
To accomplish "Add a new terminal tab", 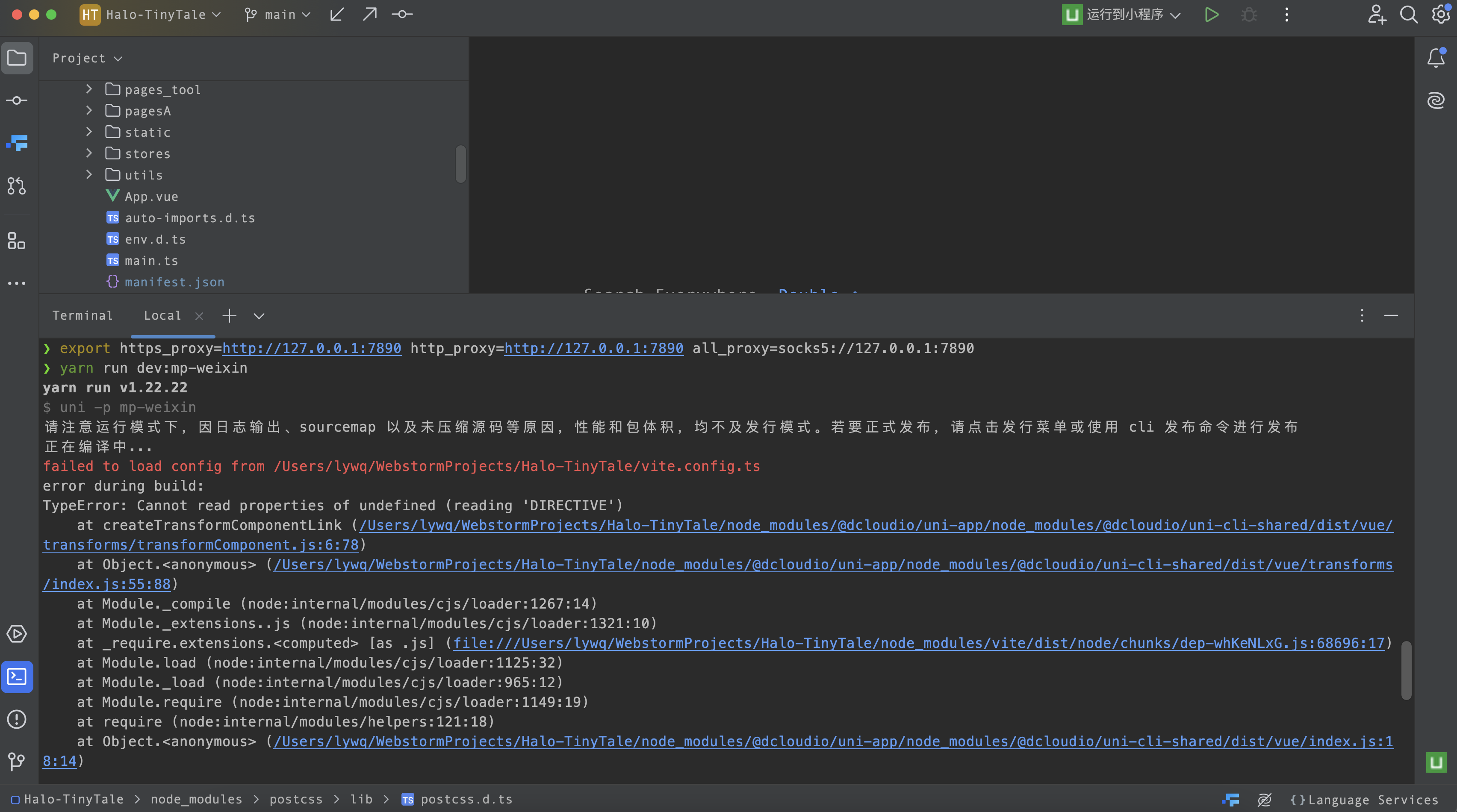I will [229, 315].
